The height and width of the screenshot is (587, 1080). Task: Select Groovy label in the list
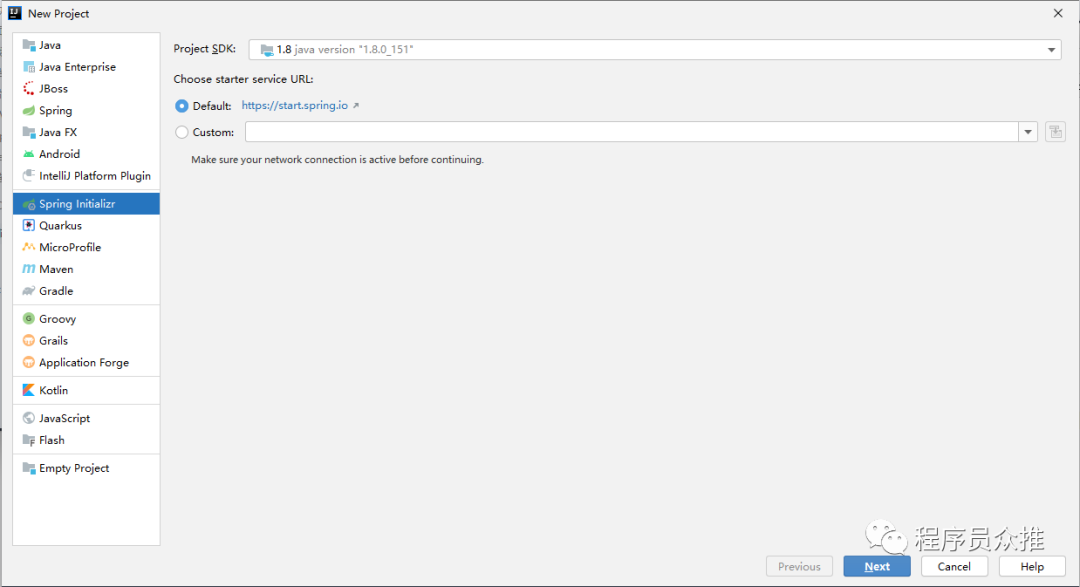[57, 319]
